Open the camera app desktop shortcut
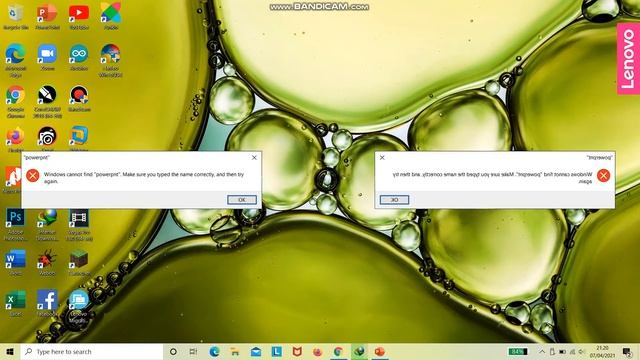 [x=47, y=138]
